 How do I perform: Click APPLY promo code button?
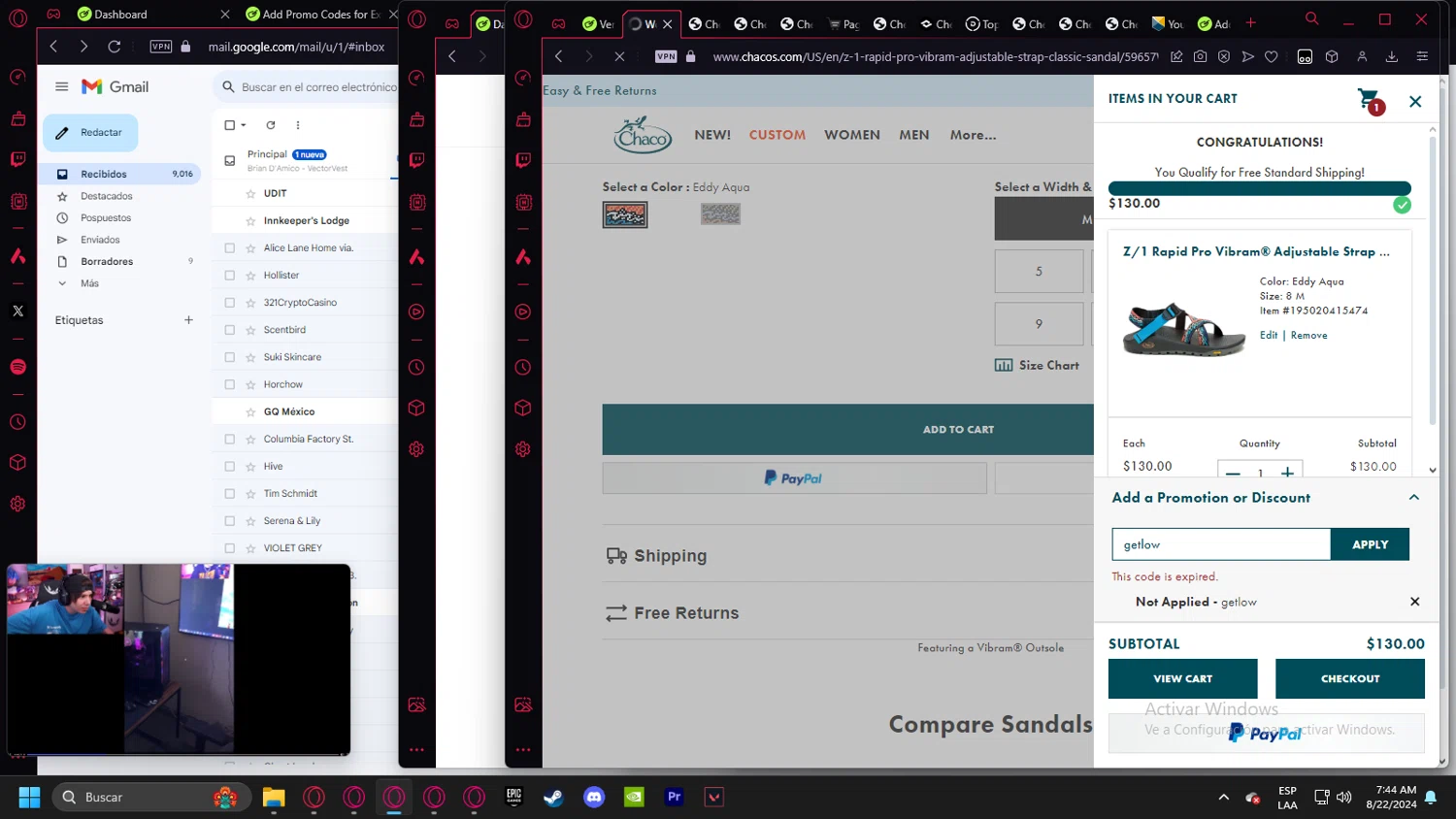tap(1370, 544)
